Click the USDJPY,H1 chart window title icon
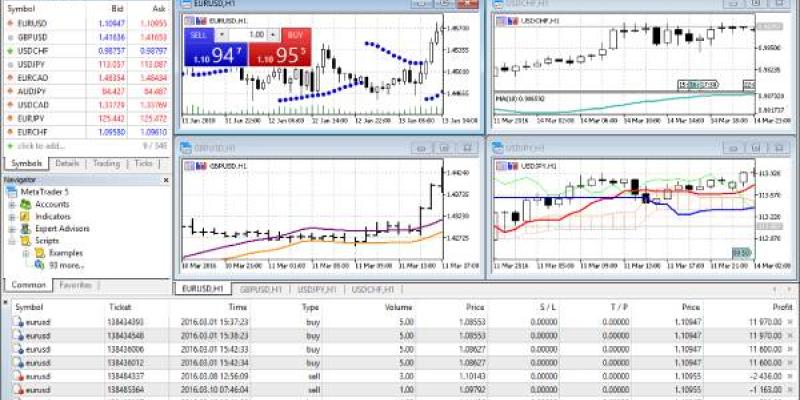This screenshot has width=800, height=400. click(498, 148)
